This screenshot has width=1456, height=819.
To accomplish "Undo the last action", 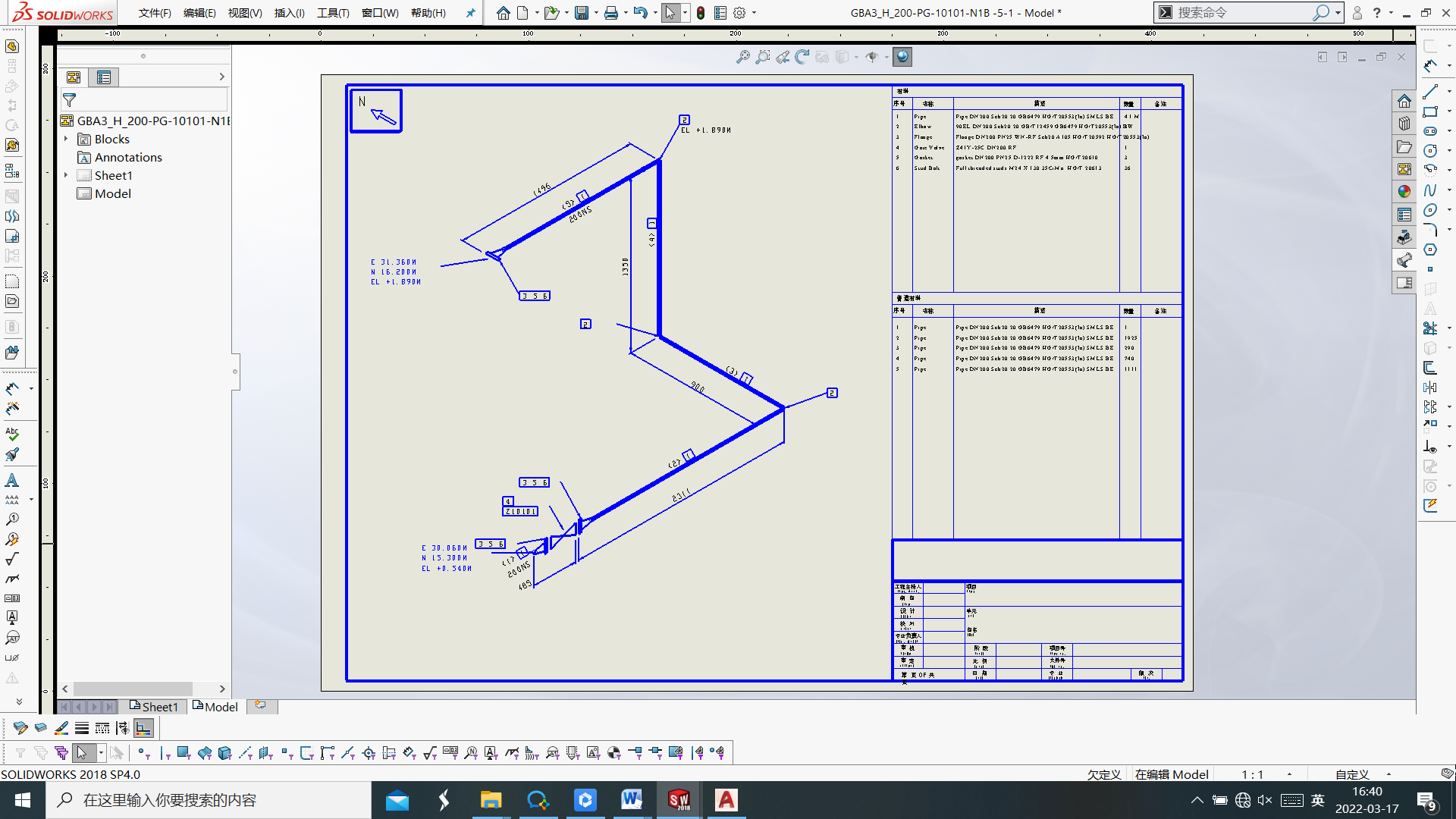I will [x=640, y=13].
